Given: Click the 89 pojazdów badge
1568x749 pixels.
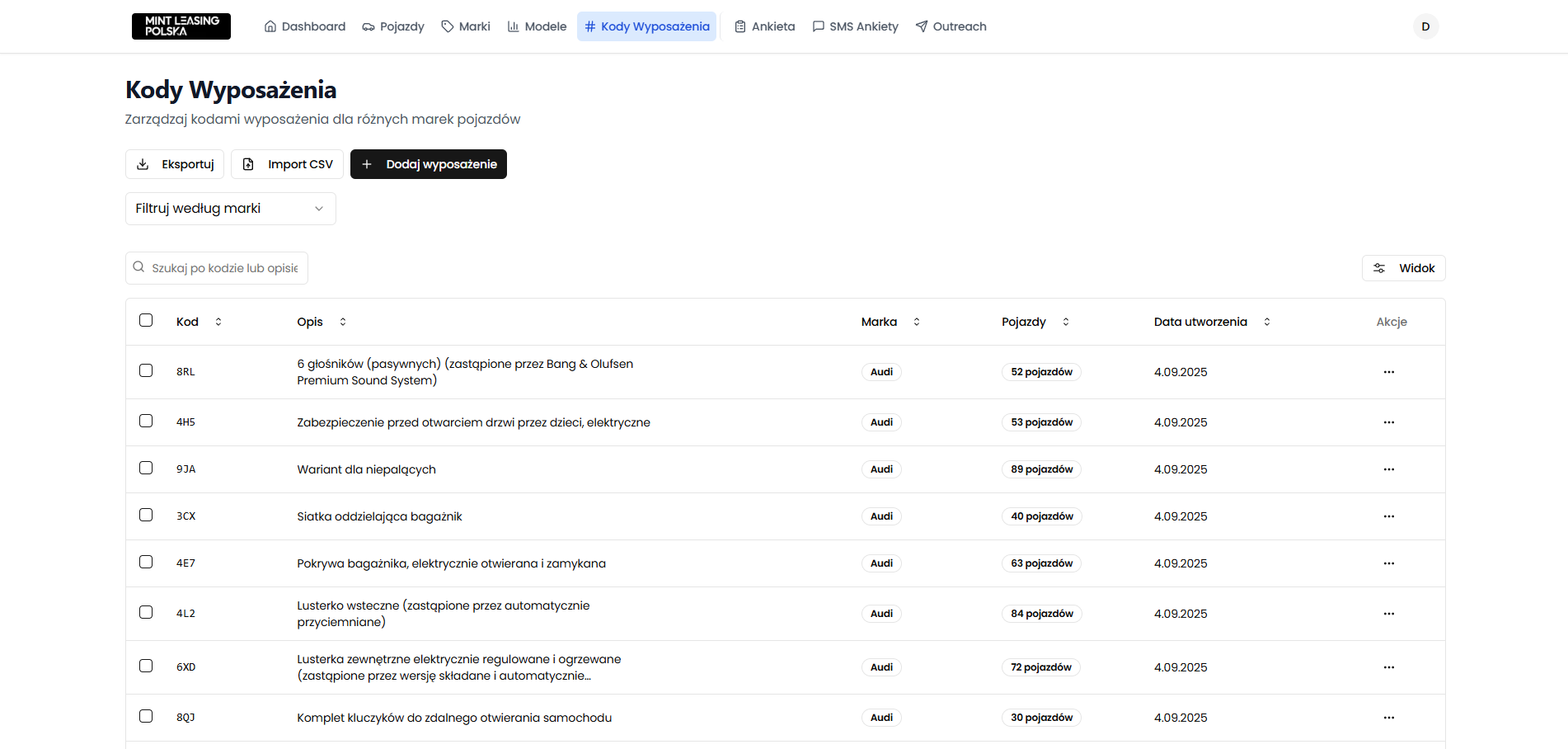Looking at the screenshot, I should click(1042, 469).
